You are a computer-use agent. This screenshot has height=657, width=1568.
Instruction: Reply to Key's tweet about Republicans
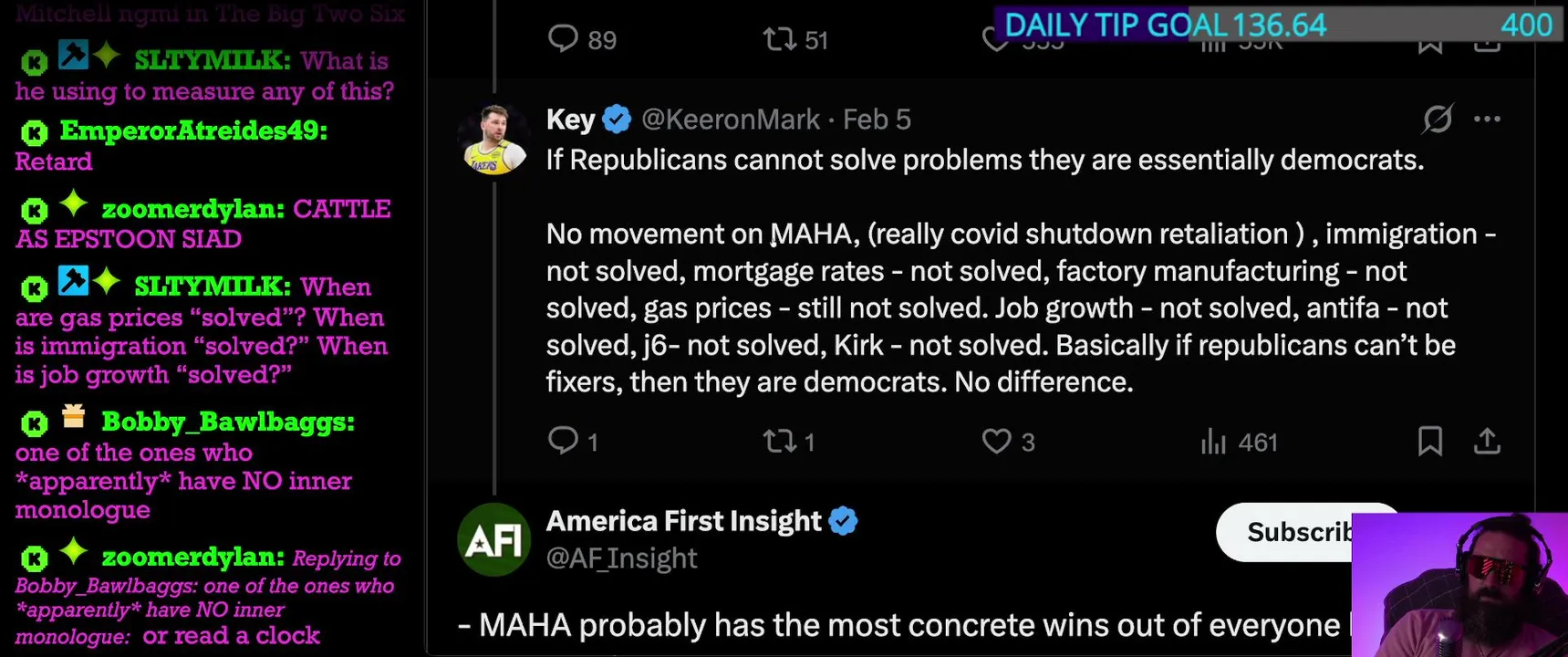click(563, 441)
